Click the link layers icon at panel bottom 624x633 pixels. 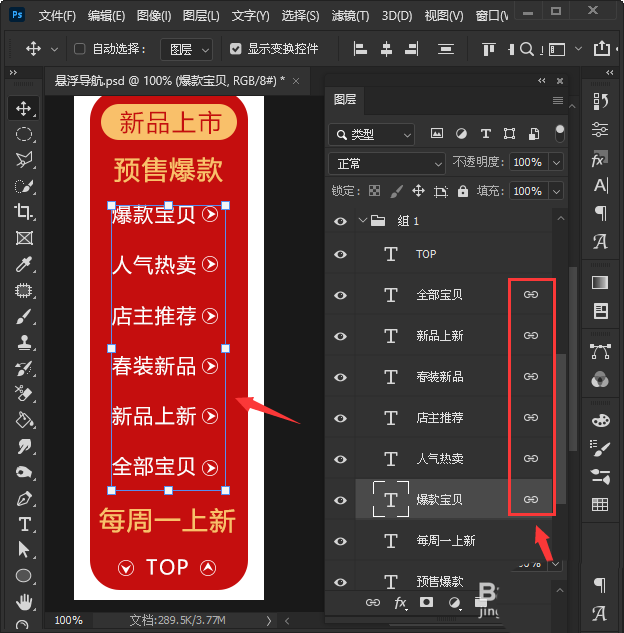point(373,603)
